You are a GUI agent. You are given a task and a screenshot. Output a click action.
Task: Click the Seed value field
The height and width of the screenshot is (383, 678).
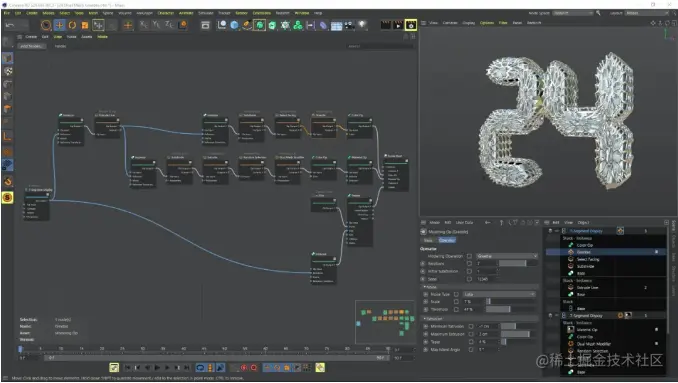tap(486, 279)
